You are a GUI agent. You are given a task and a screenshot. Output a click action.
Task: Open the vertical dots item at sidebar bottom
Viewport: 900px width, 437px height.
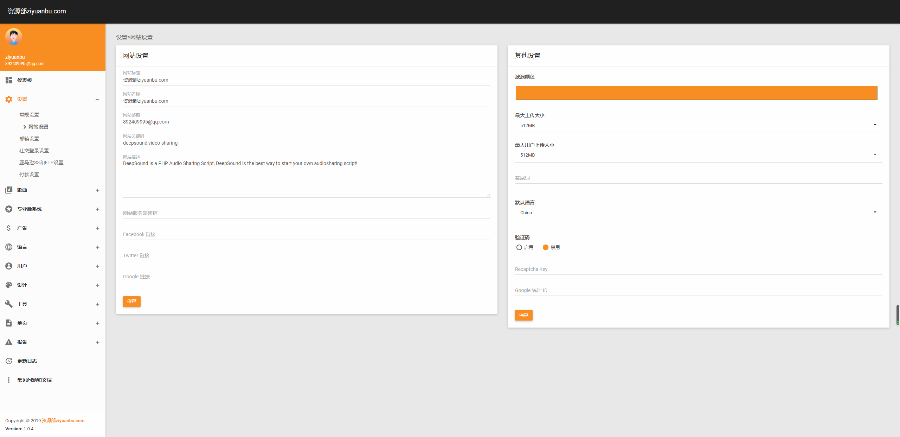point(9,380)
